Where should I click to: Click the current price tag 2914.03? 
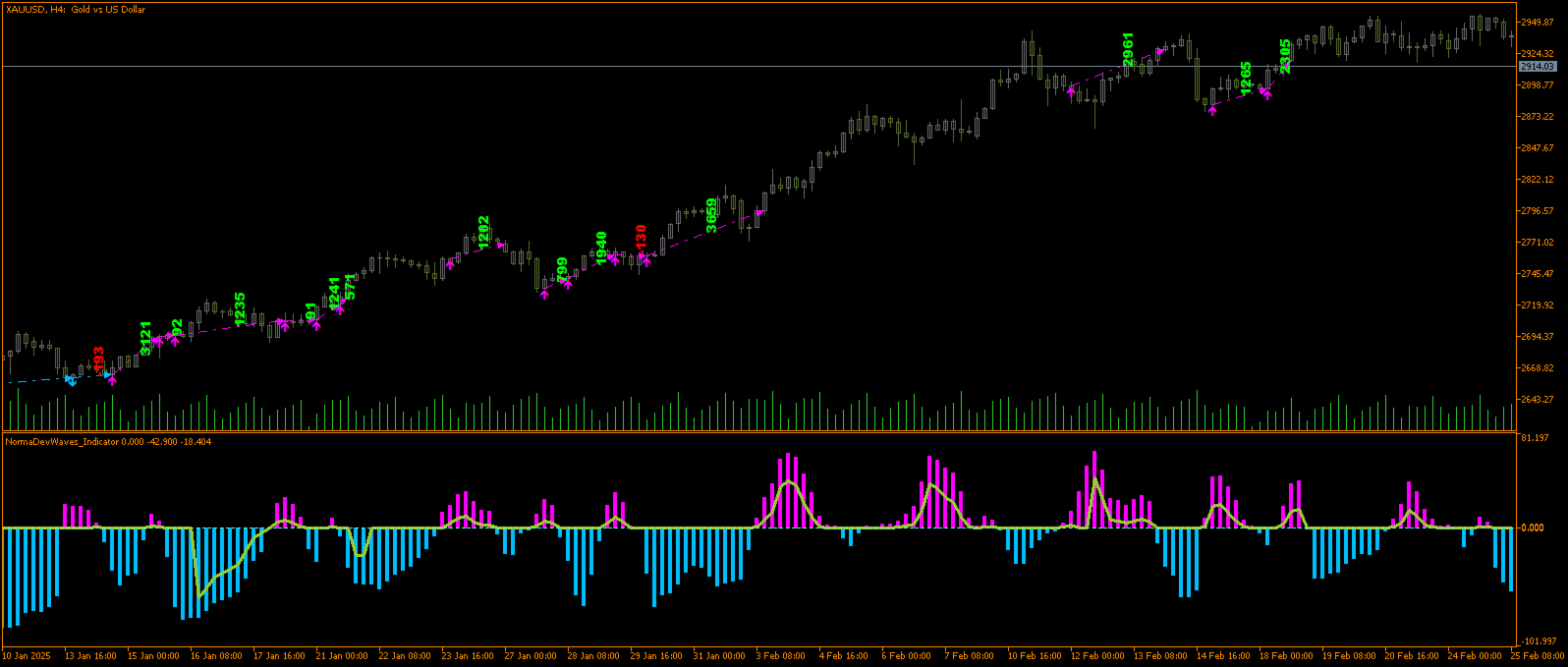tap(1538, 66)
